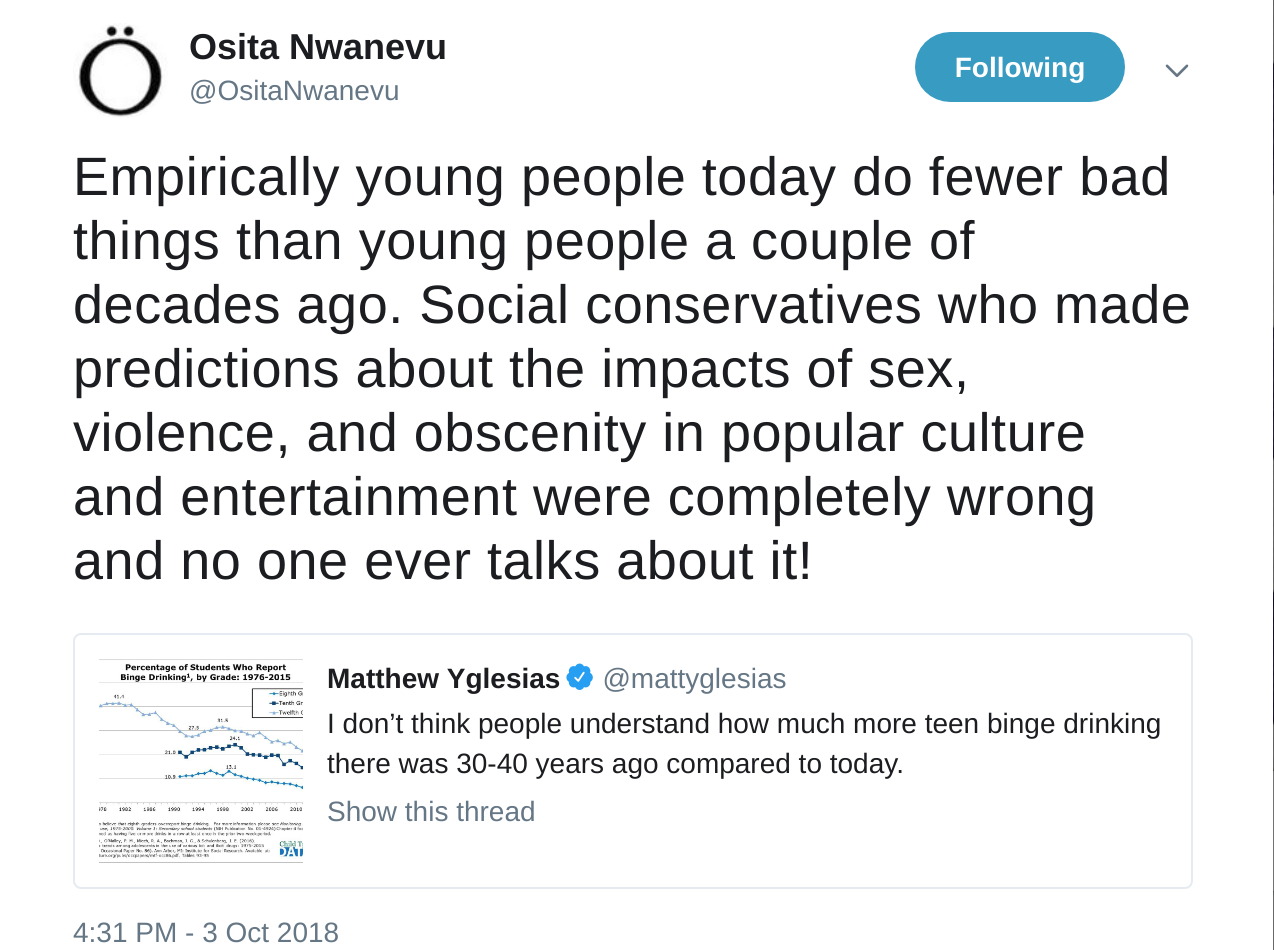Open the @mattyglesias handle
Image resolution: width=1274 pixels, height=950 pixels.
pyautogui.click(x=694, y=679)
